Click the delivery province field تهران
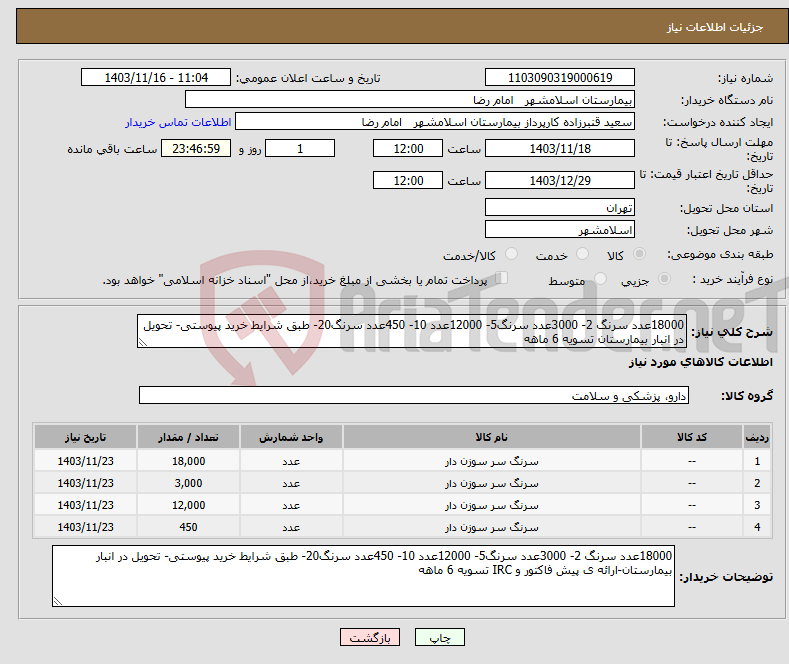The width and height of the screenshot is (789, 664). (x=560, y=207)
